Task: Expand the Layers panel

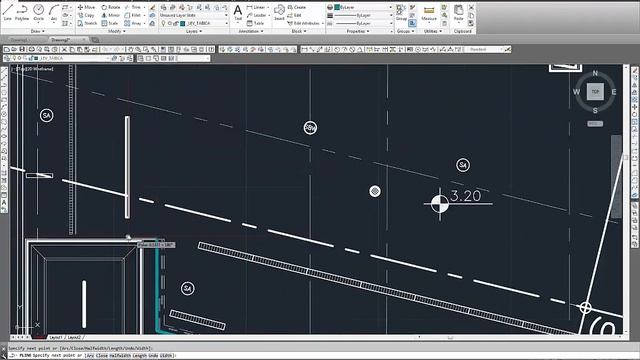Action: click(x=193, y=31)
